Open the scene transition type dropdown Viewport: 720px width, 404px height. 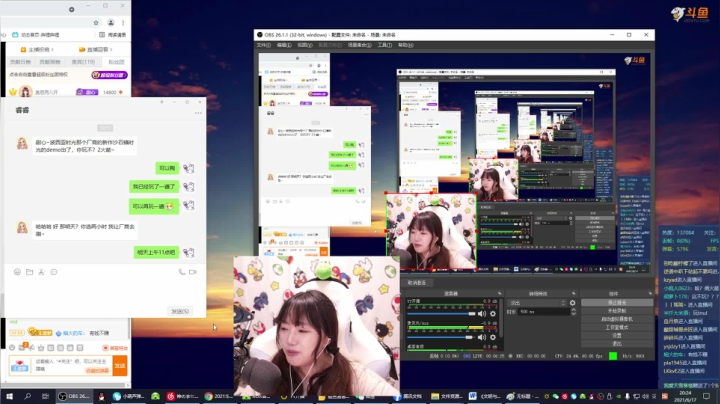(x=537, y=303)
